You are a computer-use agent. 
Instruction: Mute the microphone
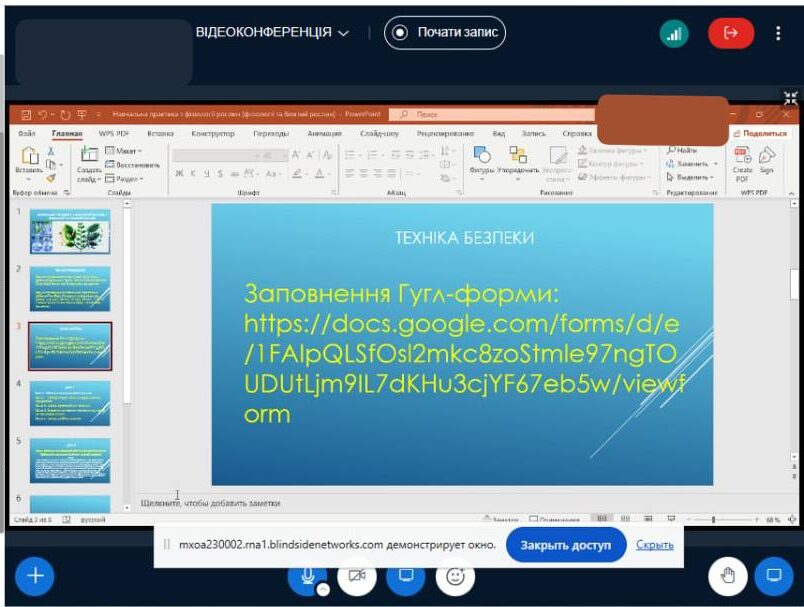pyautogui.click(x=307, y=576)
